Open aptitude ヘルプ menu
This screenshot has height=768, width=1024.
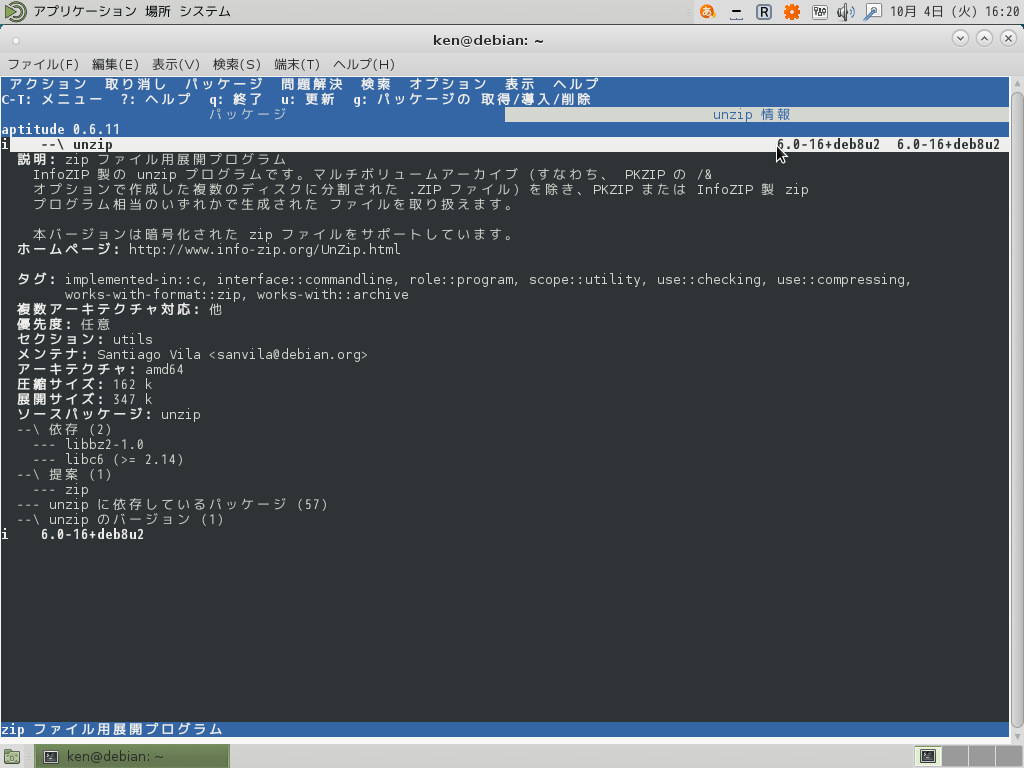pos(576,84)
